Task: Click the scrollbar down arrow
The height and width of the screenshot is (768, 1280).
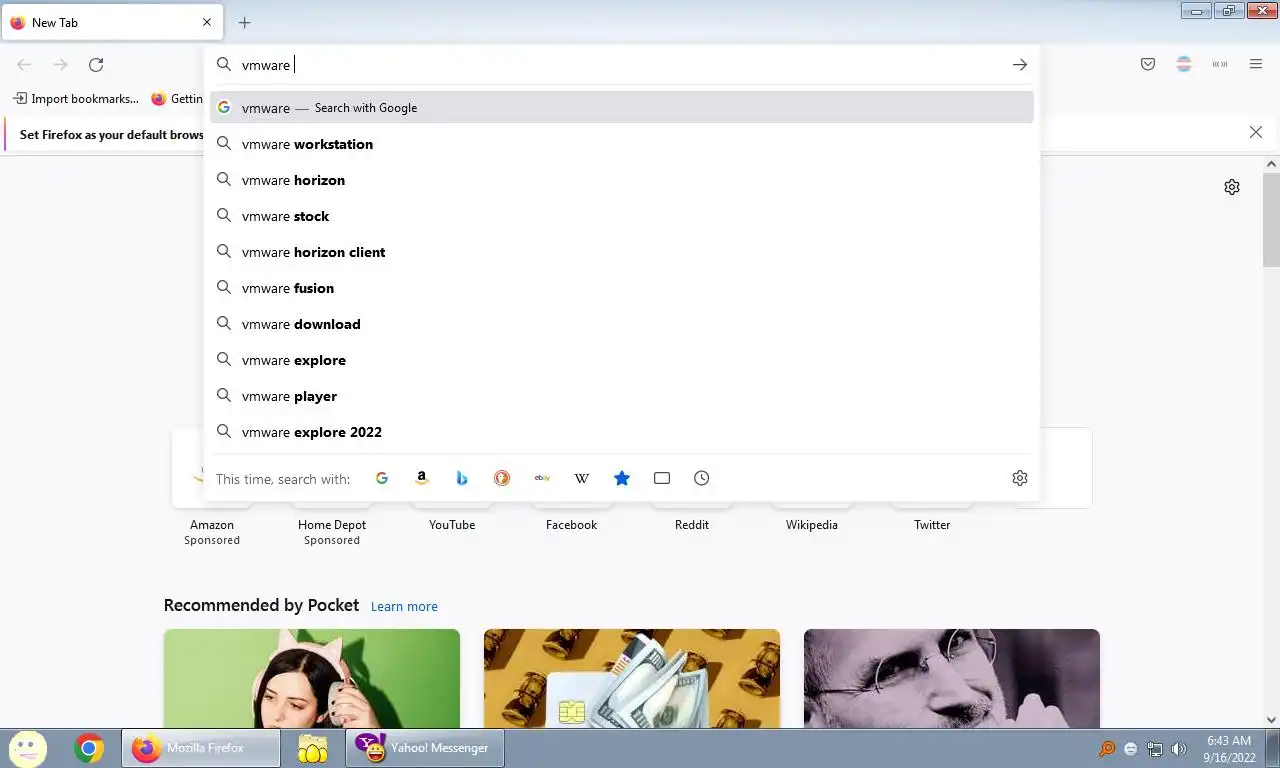Action: pos(1271,719)
